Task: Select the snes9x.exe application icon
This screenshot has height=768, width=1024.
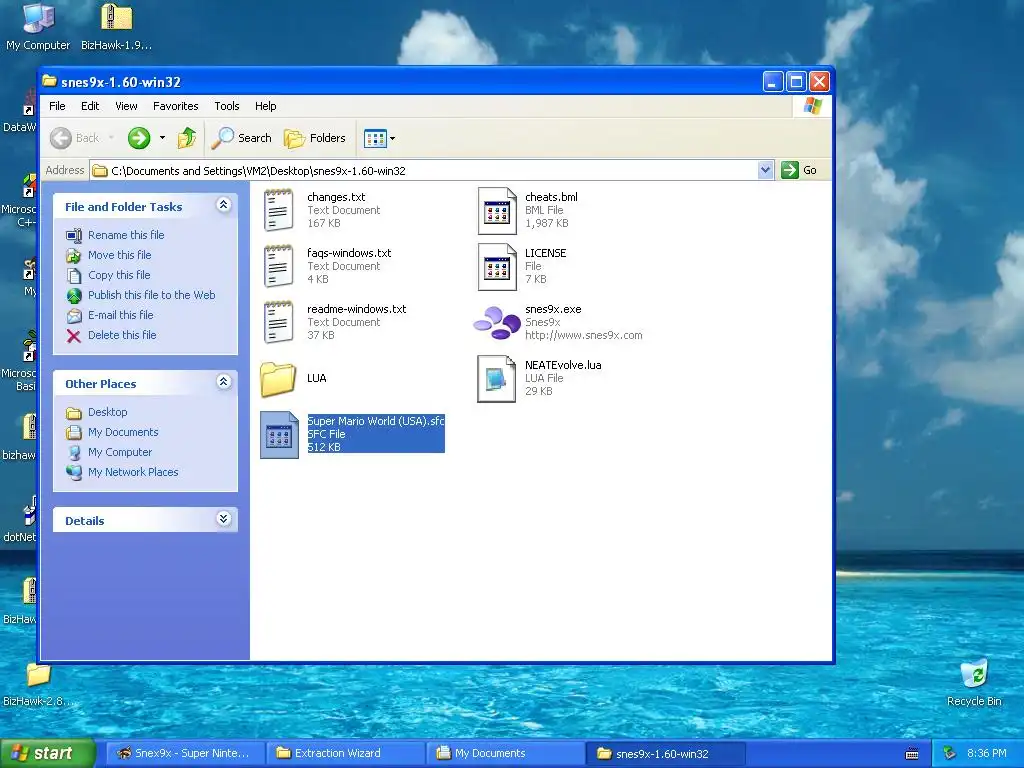Action: click(x=497, y=323)
